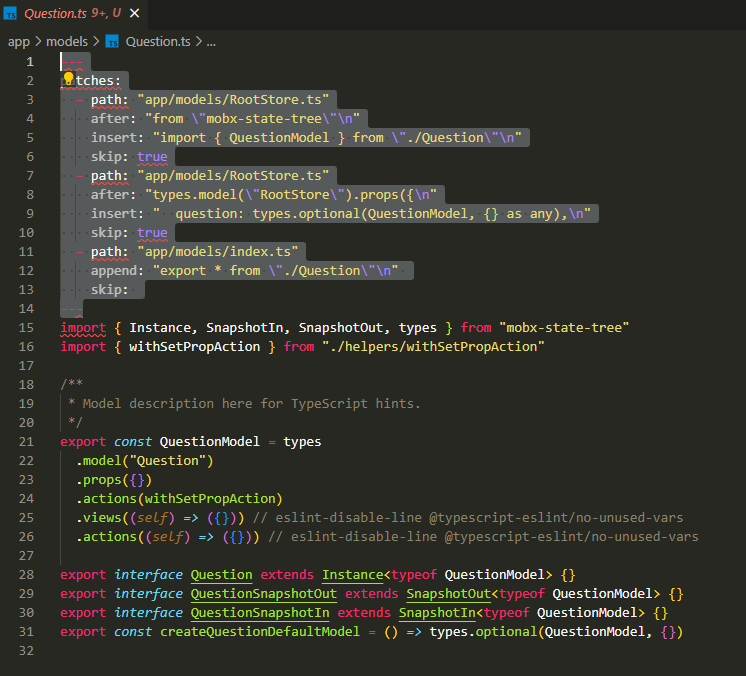Screen dimensions: 746x676
Task: Click 'SnapshotIn' in the line 15 import
Action: point(245,328)
